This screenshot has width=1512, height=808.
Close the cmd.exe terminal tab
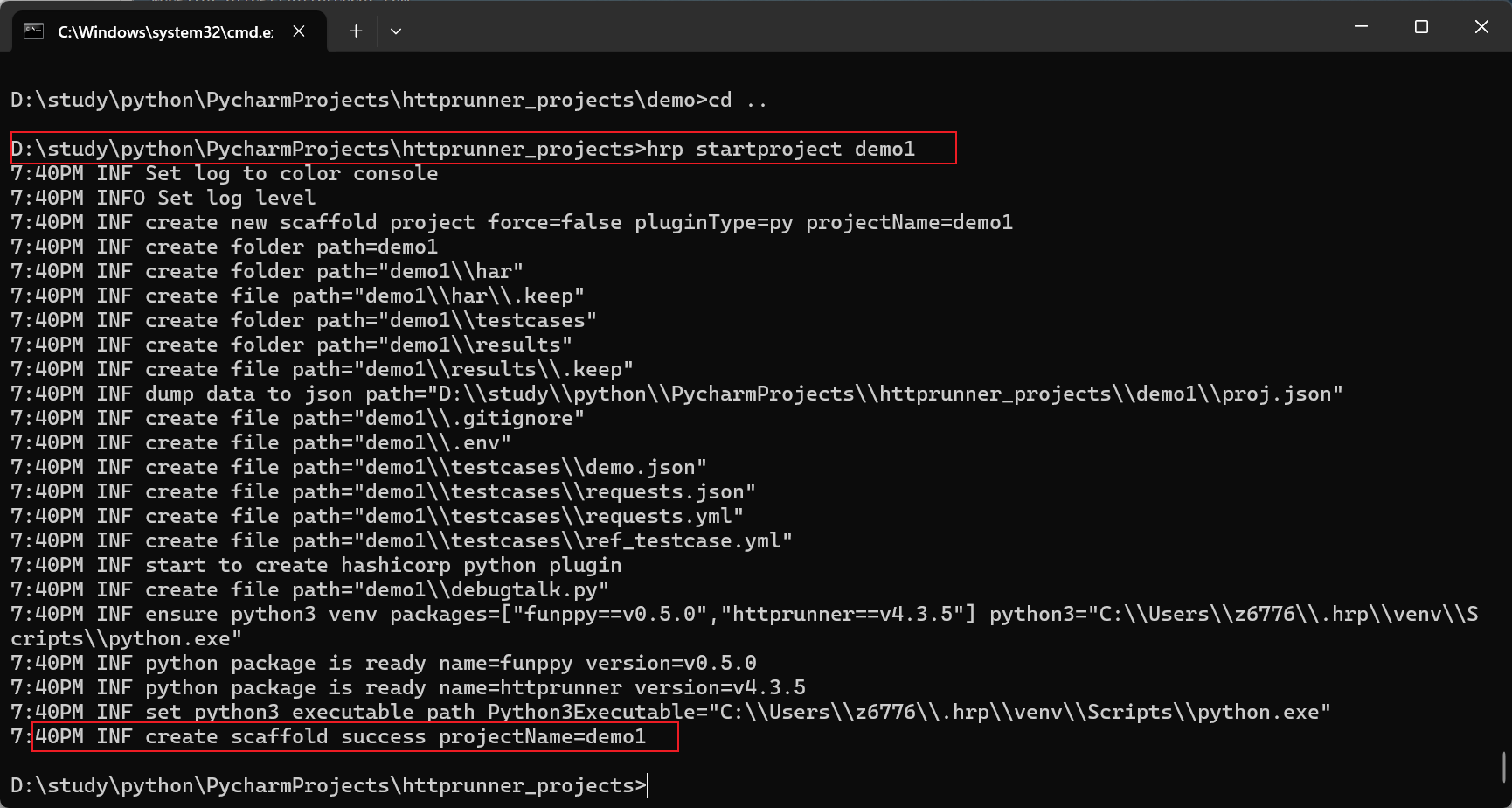tap(298, 31)
